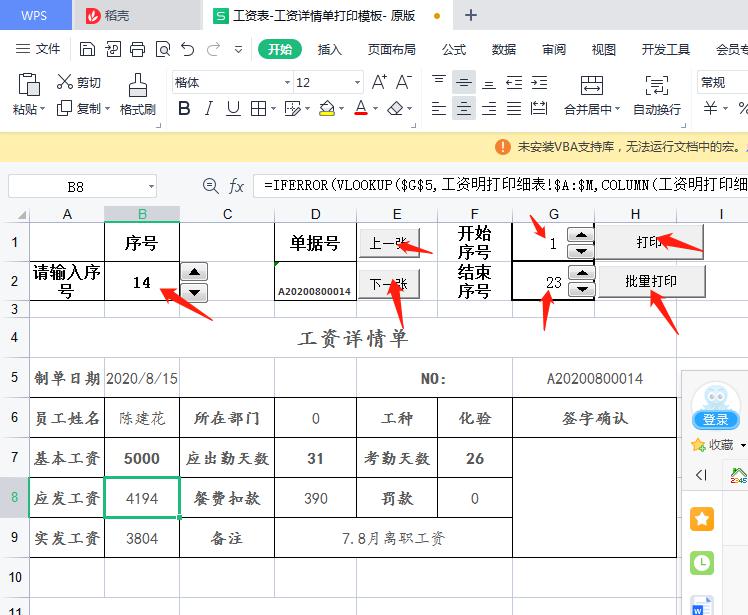This screenshot has height=615, width=748.
Task: Increase 序号 with spinner up arrow
Action: (x=194, y=272)
